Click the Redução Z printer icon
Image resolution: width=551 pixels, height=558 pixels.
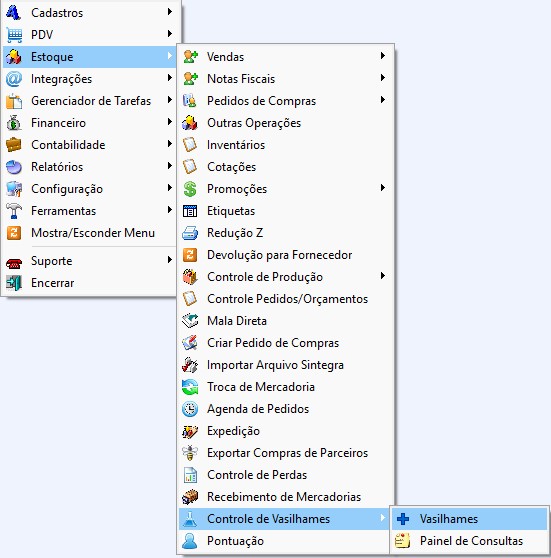[190, 233]
